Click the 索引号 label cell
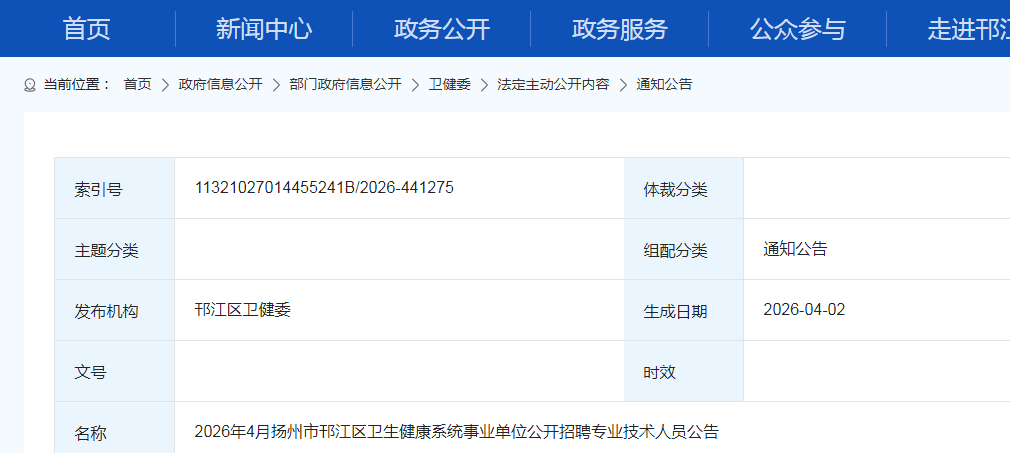Viewport: 1010px width, 453px height. [x=98, y=189]
